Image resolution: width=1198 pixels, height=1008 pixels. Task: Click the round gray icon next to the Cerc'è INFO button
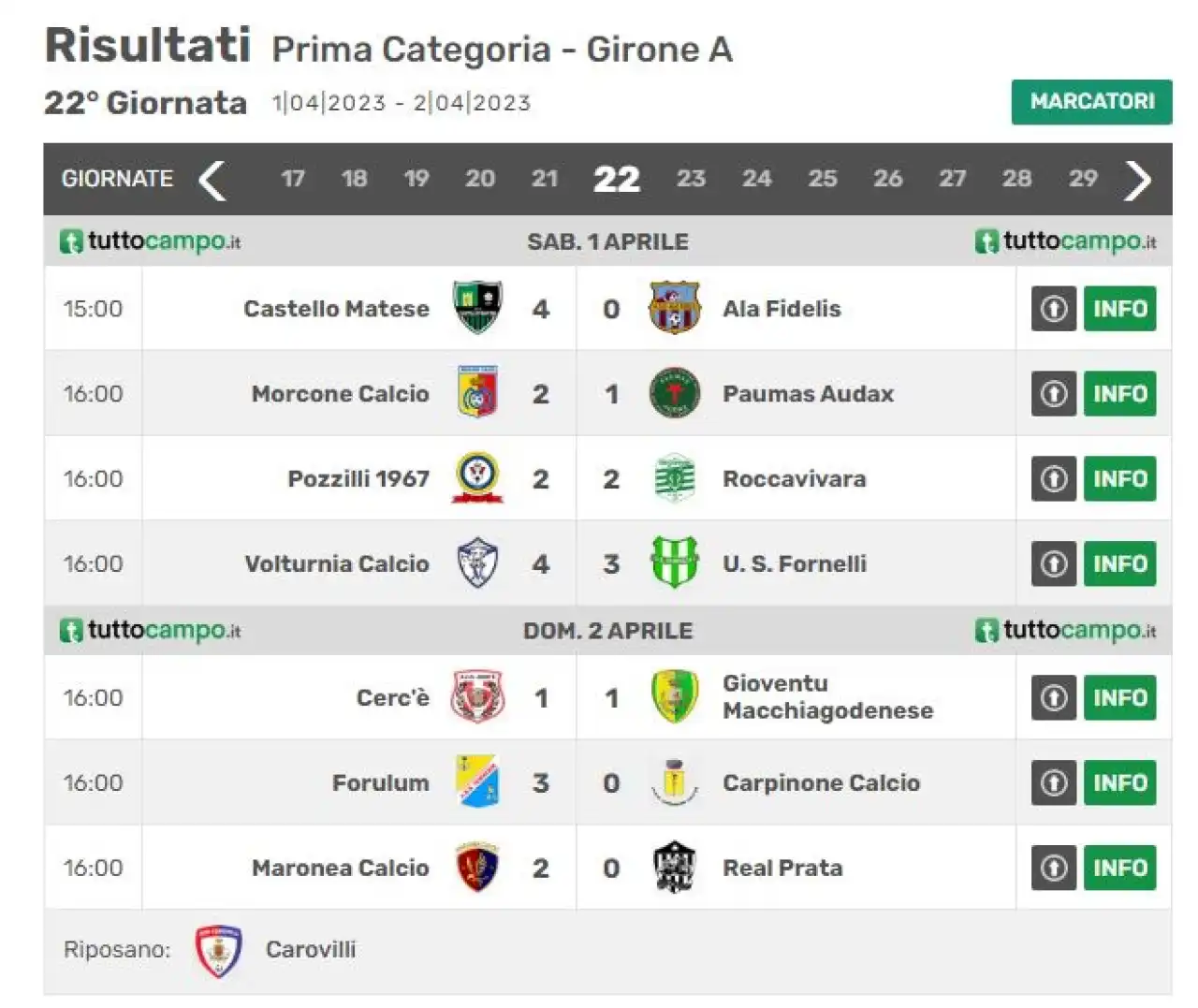(1054, 697)
